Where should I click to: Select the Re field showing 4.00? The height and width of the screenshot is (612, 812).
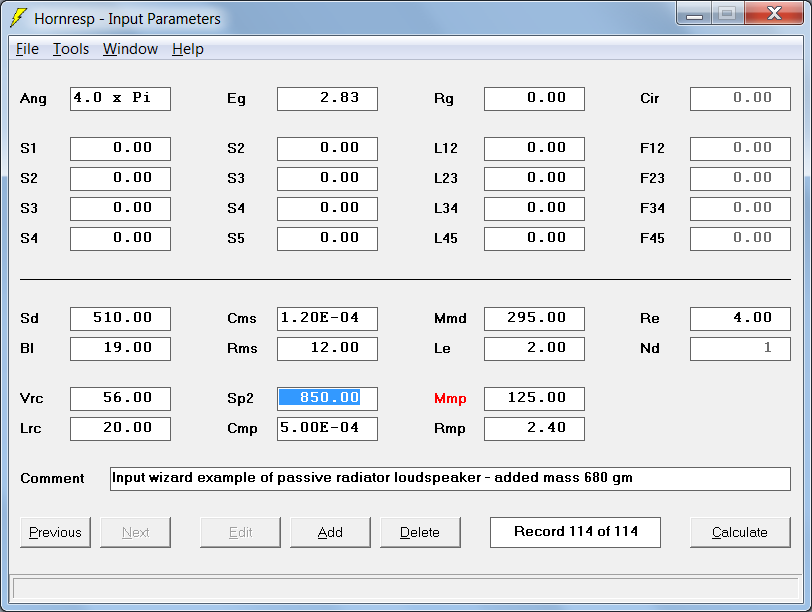pyautogui.click(x=741, y=319)
